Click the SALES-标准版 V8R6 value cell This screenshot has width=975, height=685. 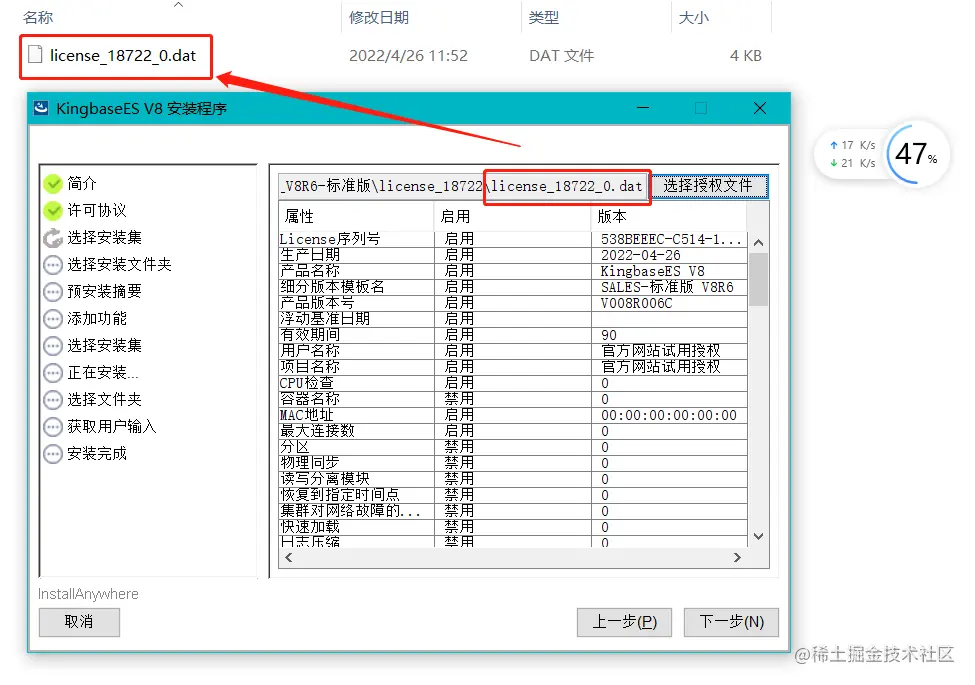(x=670, y=287)
